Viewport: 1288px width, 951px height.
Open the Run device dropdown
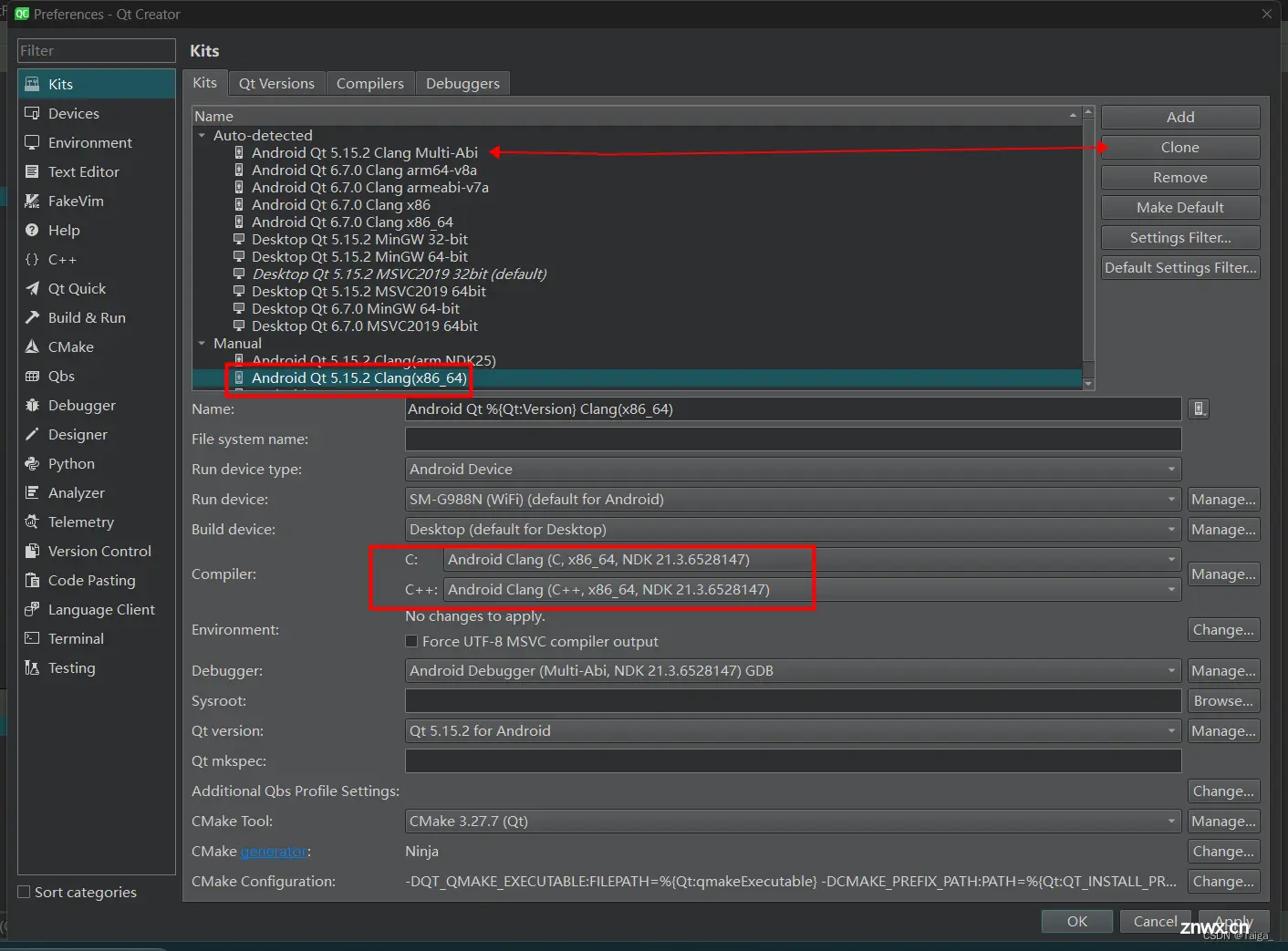pyautogui.click(x=793, y=499)
